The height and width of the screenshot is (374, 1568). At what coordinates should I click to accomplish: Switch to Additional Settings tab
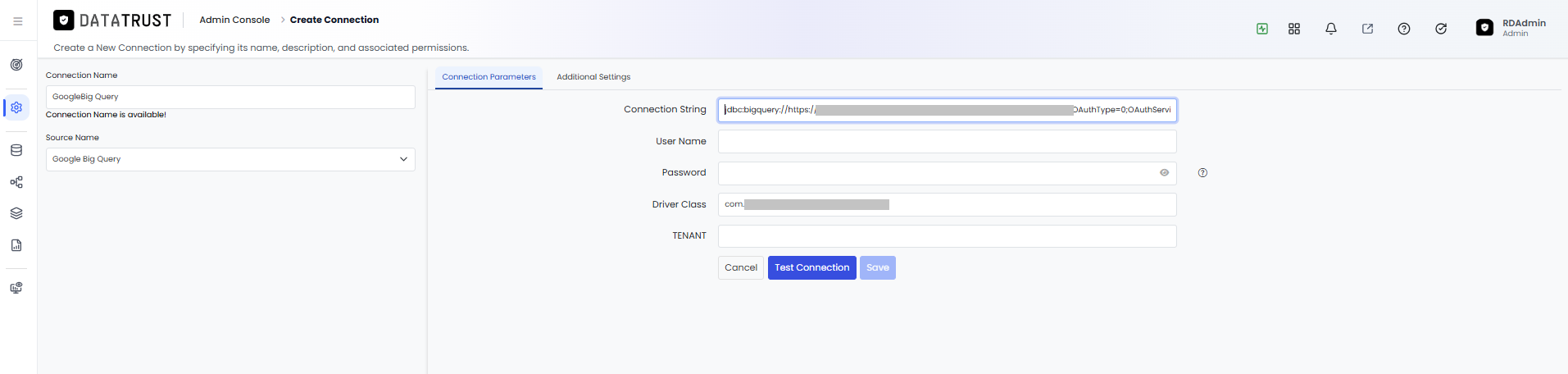point(593,77)
